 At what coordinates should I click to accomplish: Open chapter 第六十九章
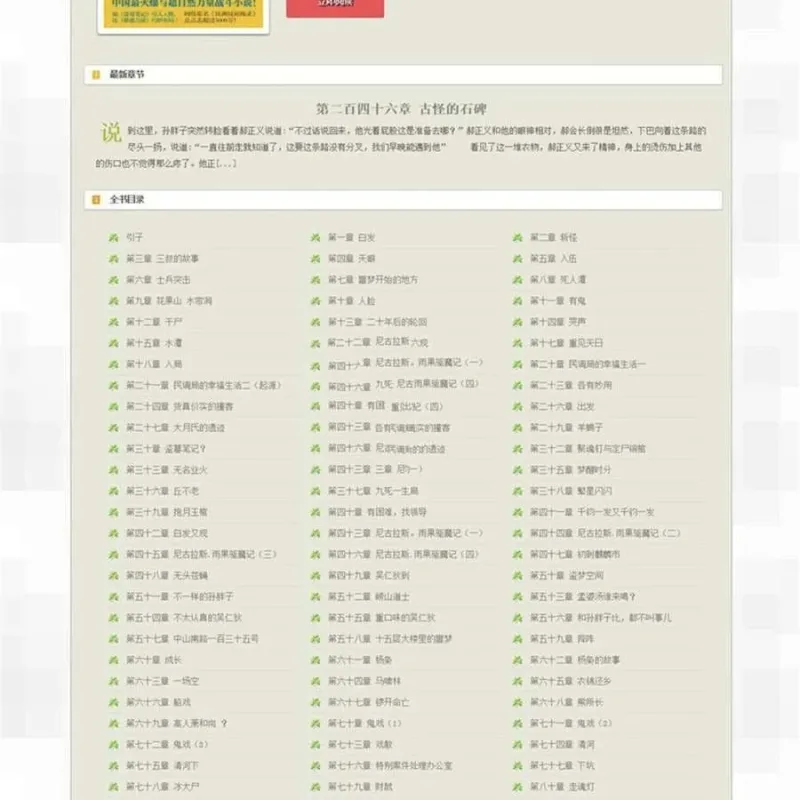[x=177, y=723]
